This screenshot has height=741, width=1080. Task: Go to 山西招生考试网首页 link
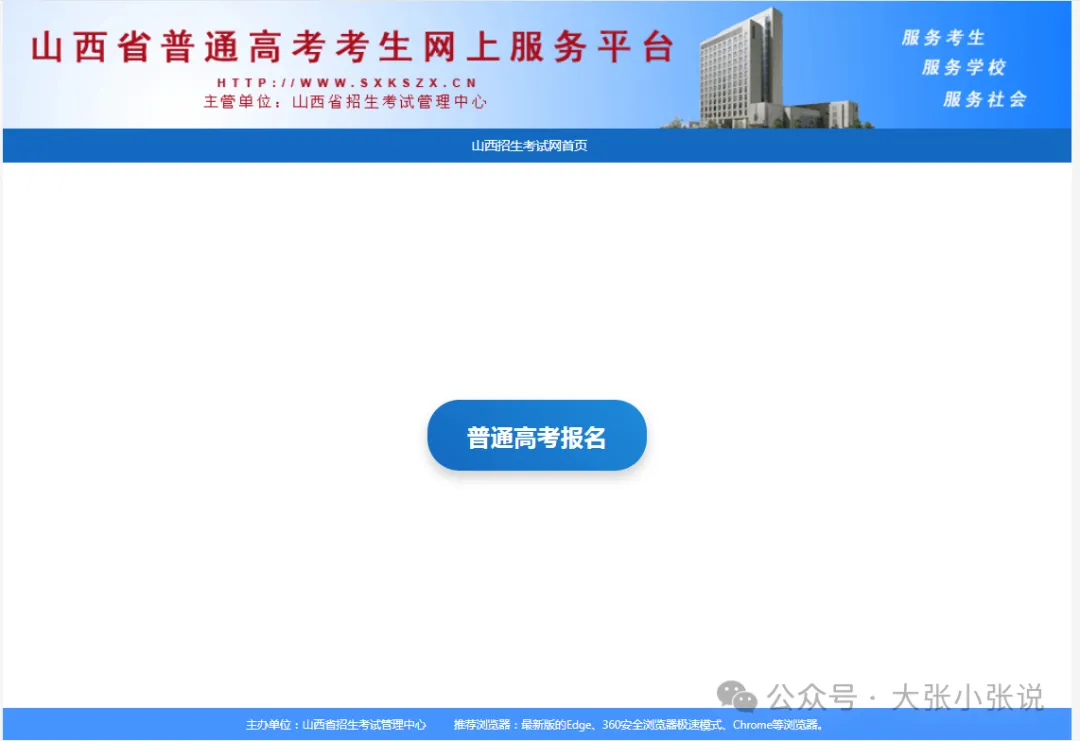pos(529,145)
